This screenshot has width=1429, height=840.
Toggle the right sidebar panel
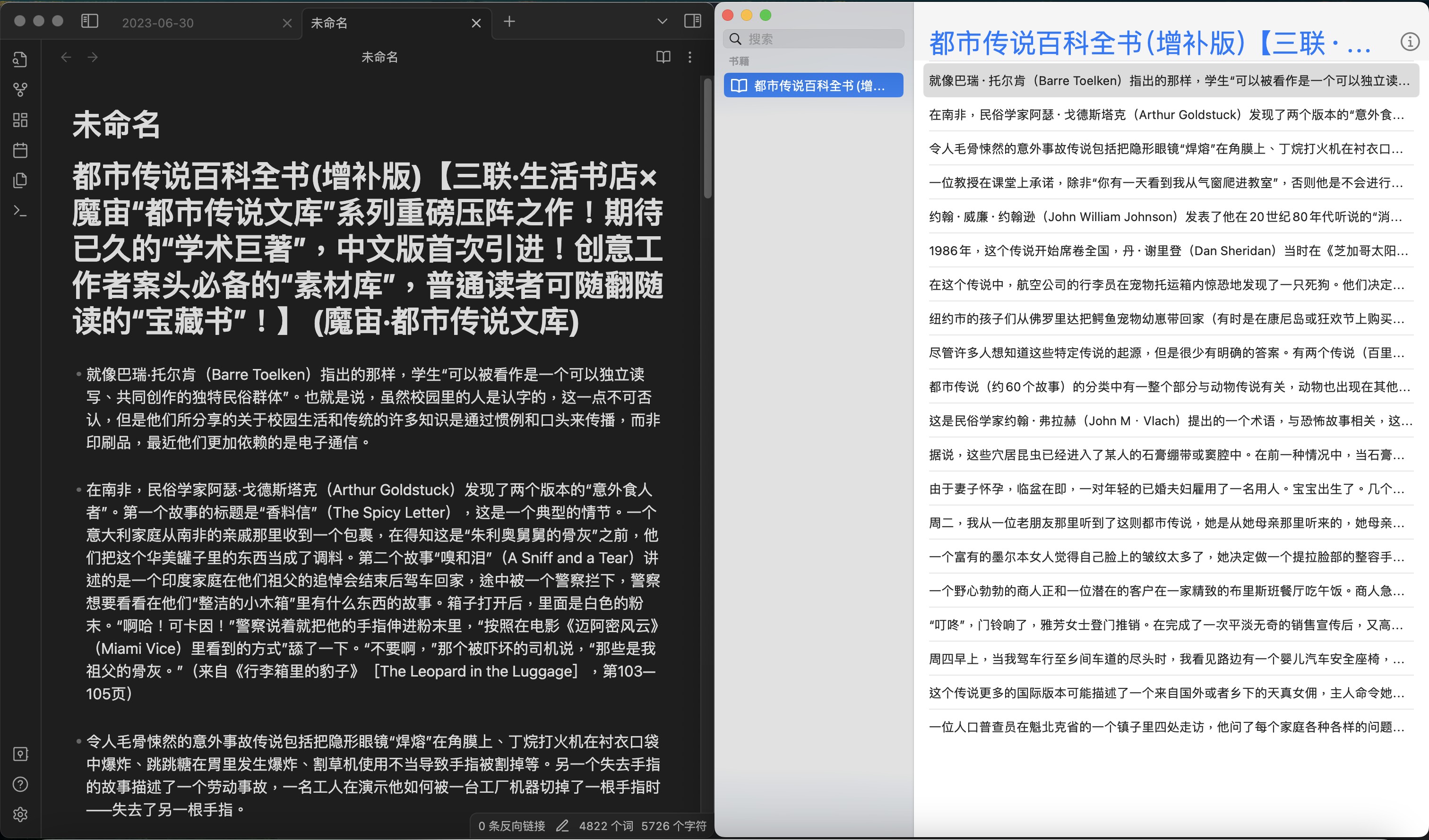[x=692, y=22]
